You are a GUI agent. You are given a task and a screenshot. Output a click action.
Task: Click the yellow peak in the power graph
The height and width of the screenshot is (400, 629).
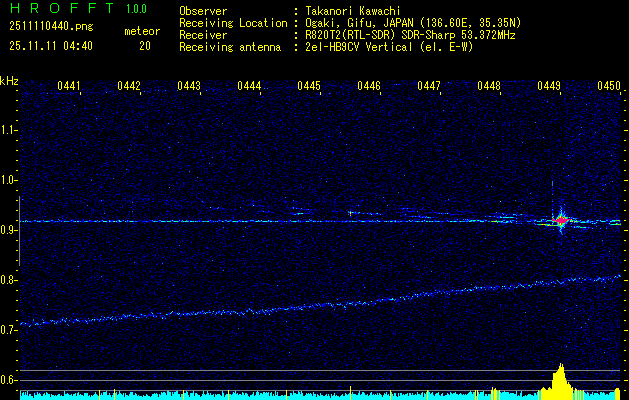click(561, 380)
